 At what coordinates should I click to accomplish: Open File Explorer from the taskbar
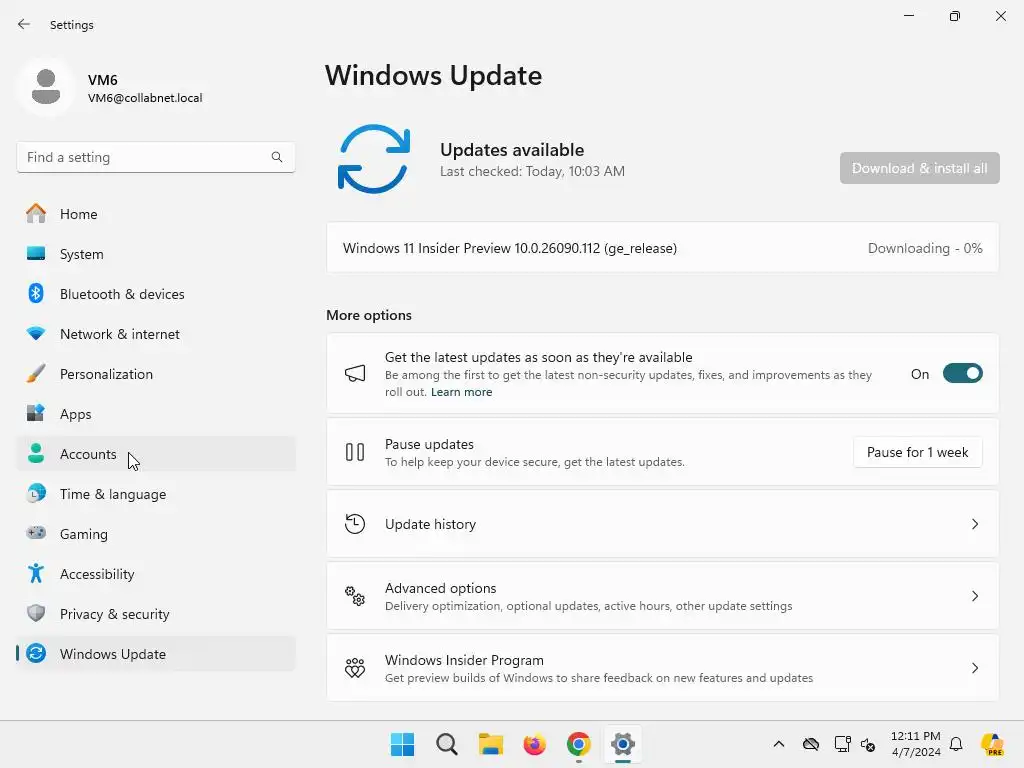click(490, 744)
